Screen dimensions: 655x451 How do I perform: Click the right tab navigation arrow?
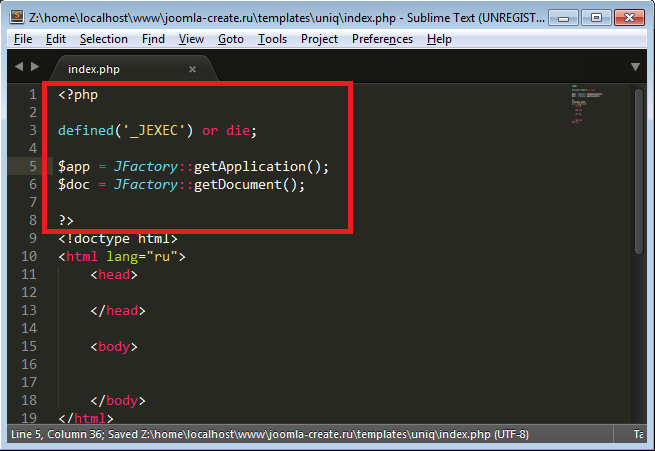36,67
